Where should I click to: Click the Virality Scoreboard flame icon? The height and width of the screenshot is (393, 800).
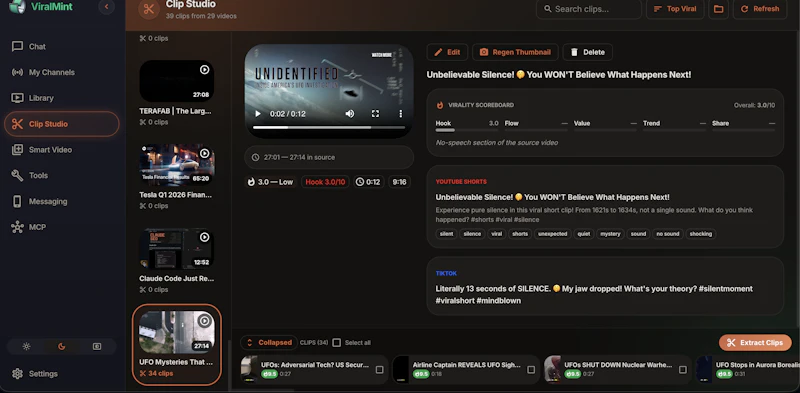[x=440, y=105]
